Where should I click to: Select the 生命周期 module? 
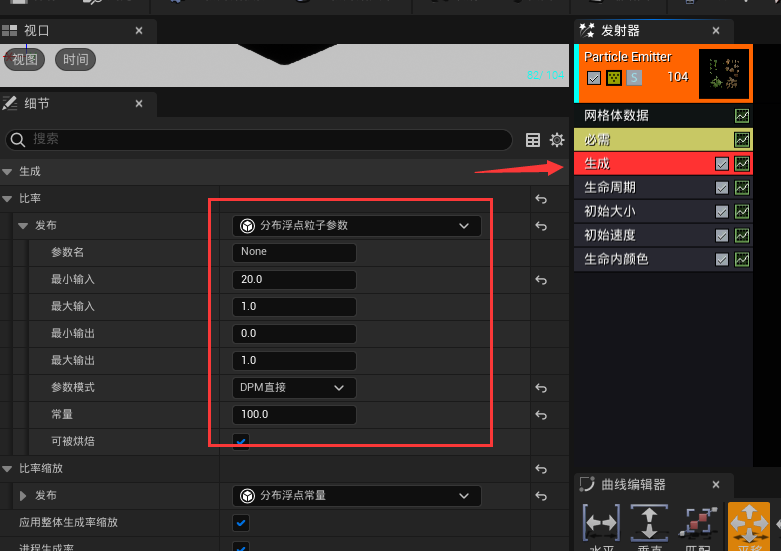[x=663, y=188]
